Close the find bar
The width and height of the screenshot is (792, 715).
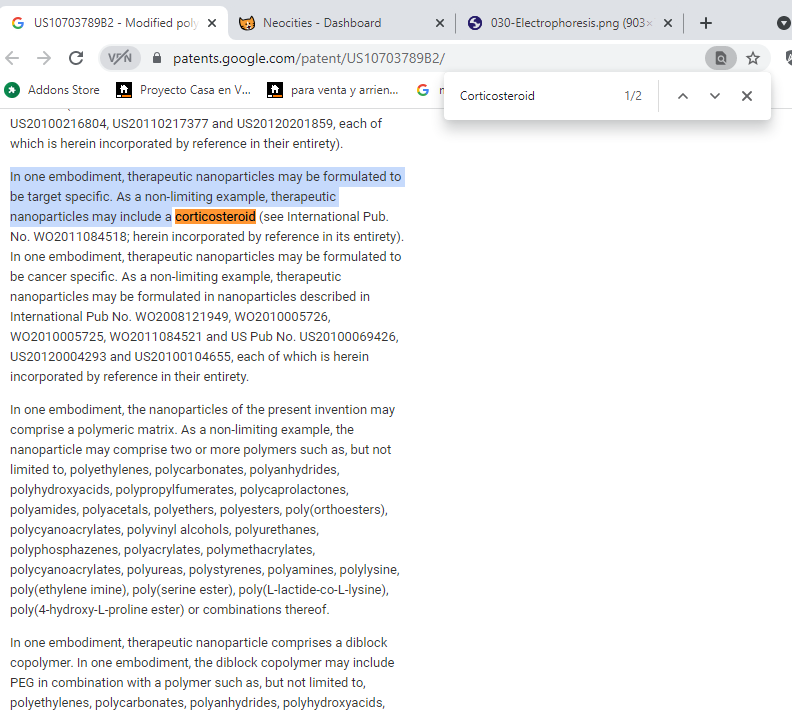click(x=746, y=96)
